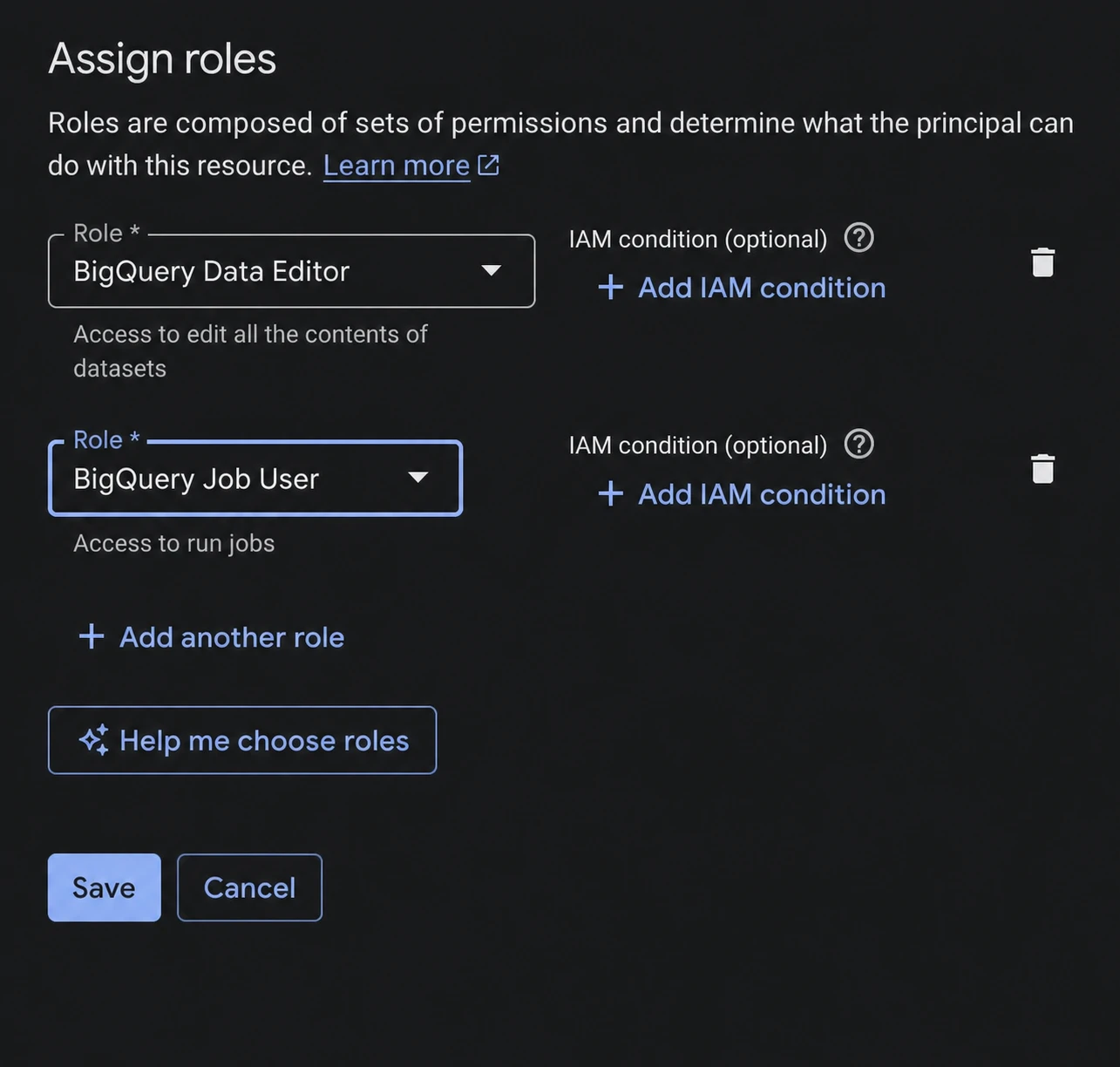Open help for BigQuery Data Editor IAM condition

(859, 237)
